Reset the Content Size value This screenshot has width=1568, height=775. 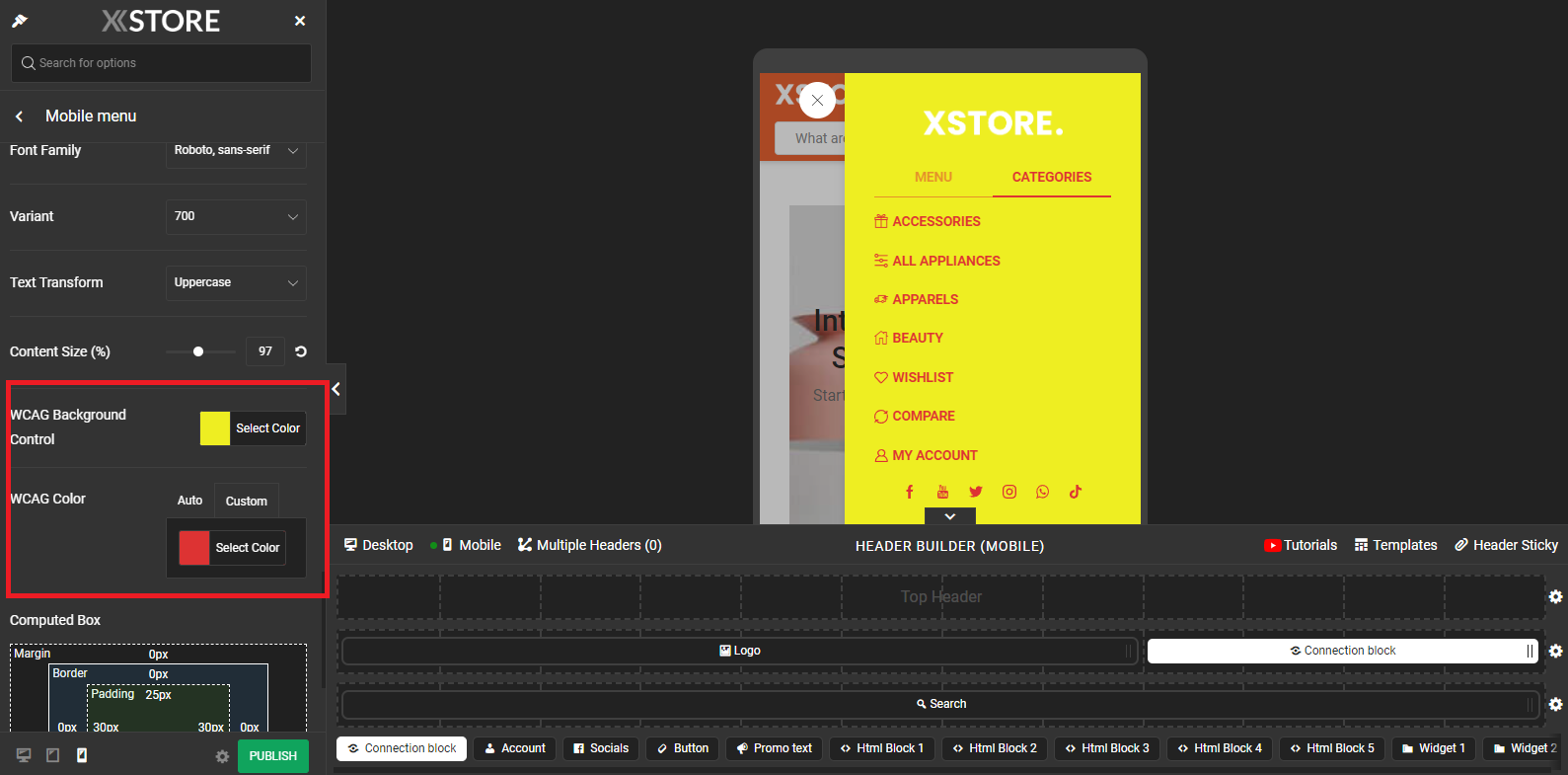301,351
